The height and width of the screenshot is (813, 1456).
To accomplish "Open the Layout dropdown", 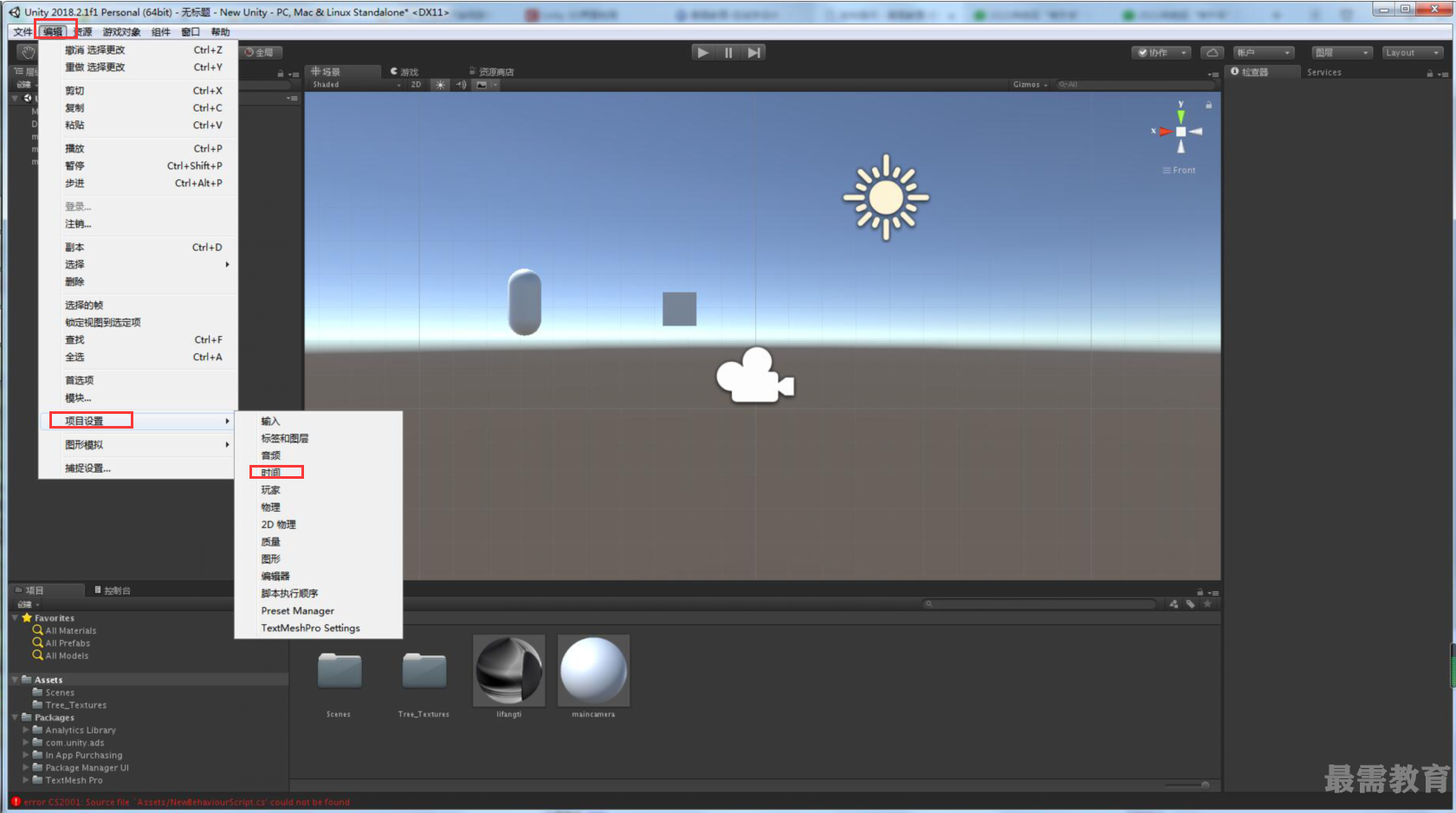I will pyautogui.click(x=1413, y=53).
